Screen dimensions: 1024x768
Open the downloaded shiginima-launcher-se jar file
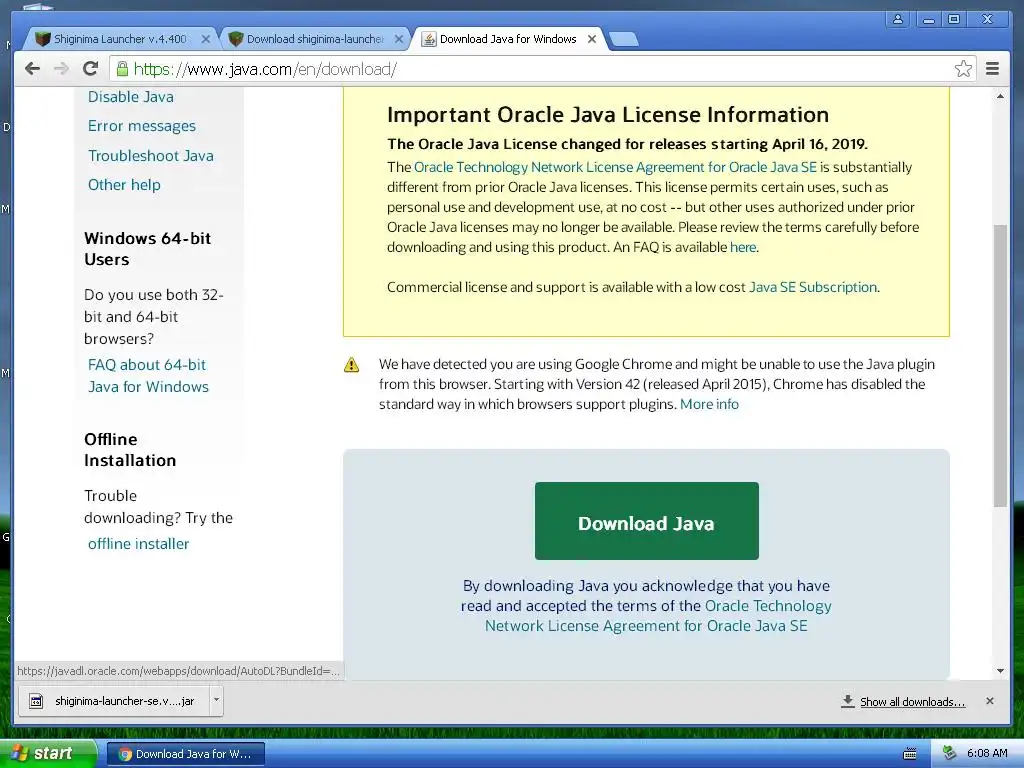tap(114, 701)
